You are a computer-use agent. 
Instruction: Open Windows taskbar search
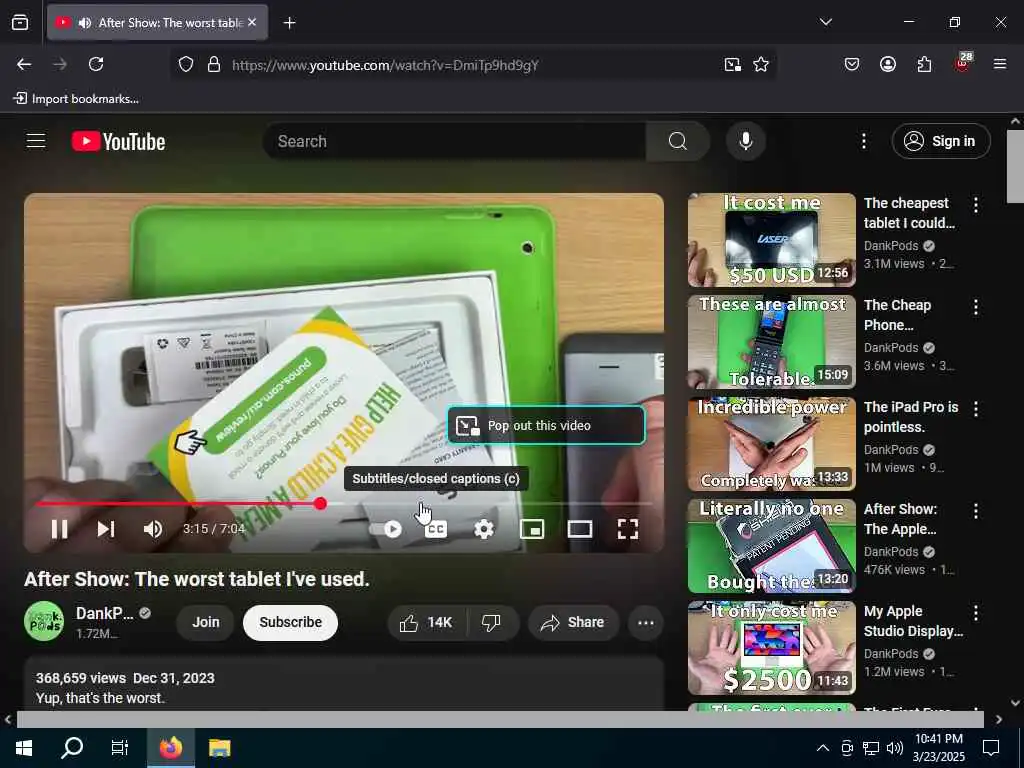[x=72, y=747]
